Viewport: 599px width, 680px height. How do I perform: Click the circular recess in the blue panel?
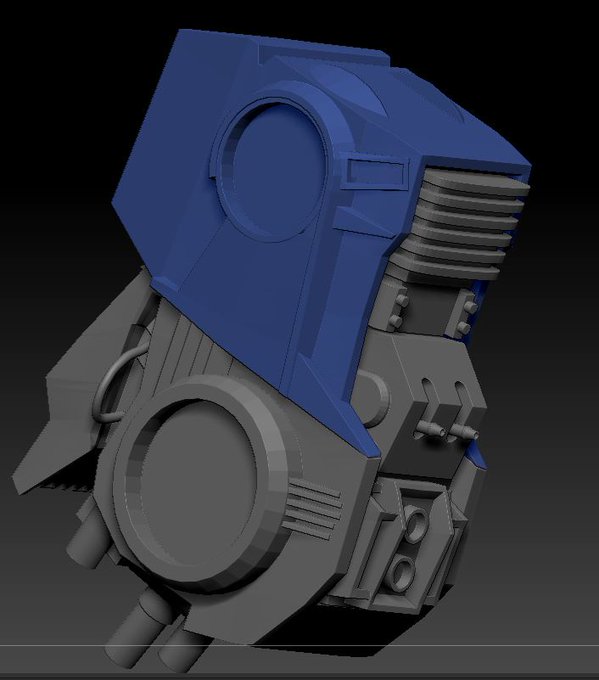pyautogui.click(x=275, y=169)
